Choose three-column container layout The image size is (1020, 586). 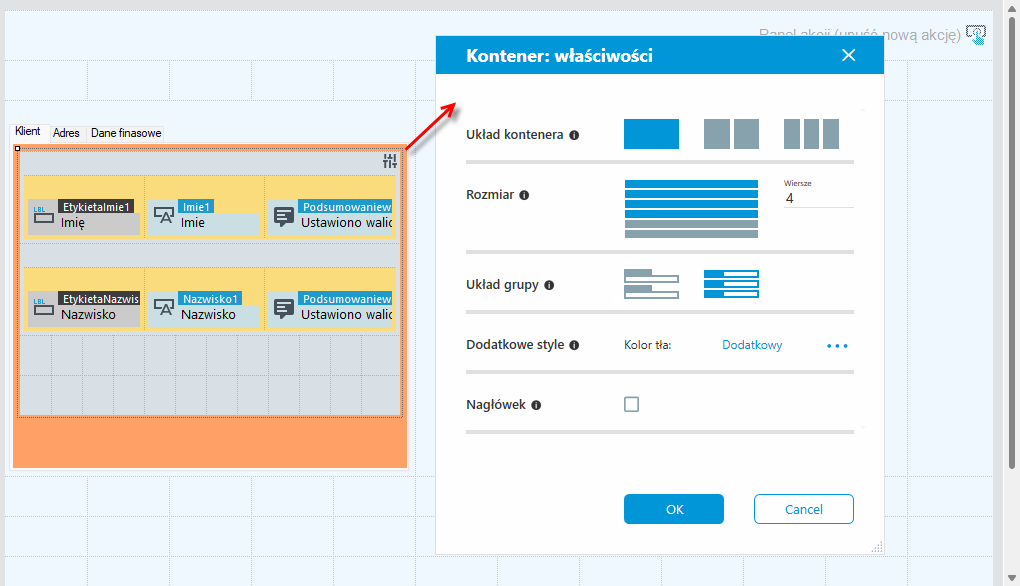pyautogui.click(x=811, y=134)
